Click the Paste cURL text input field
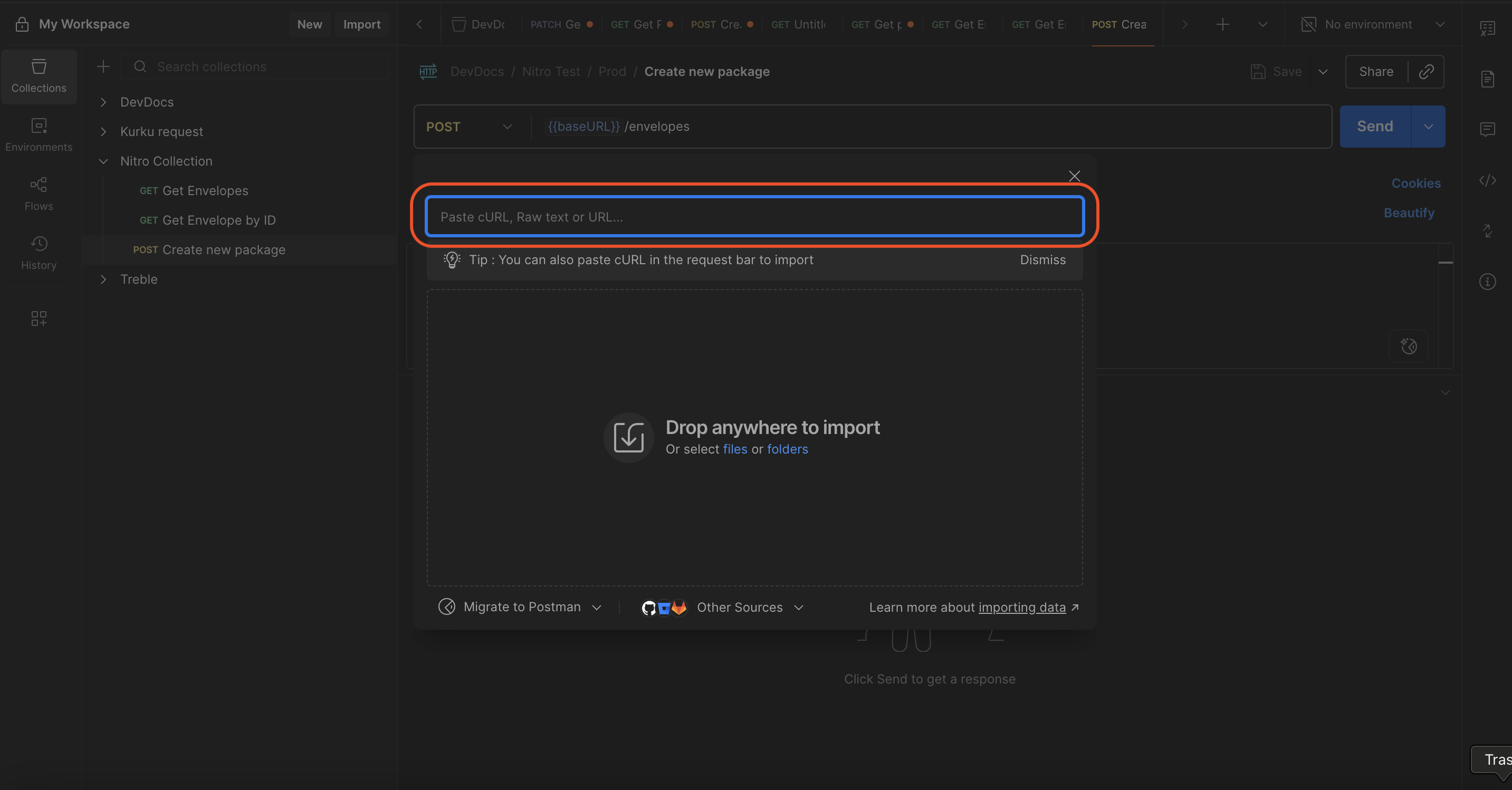This screenshot has height=790, width=1512. coord(754,217)
